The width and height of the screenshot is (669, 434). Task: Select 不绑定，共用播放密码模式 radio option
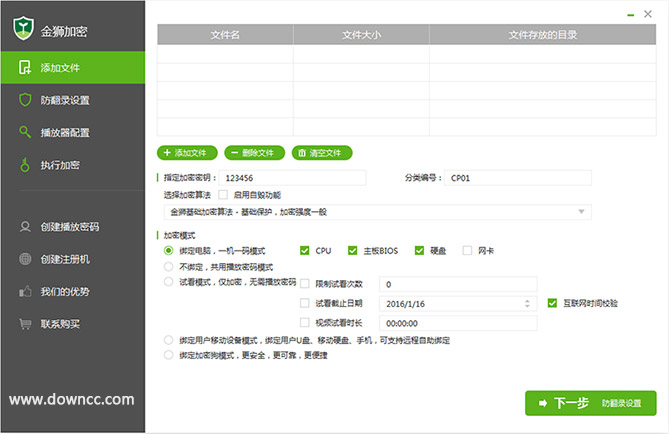(168, 267)
